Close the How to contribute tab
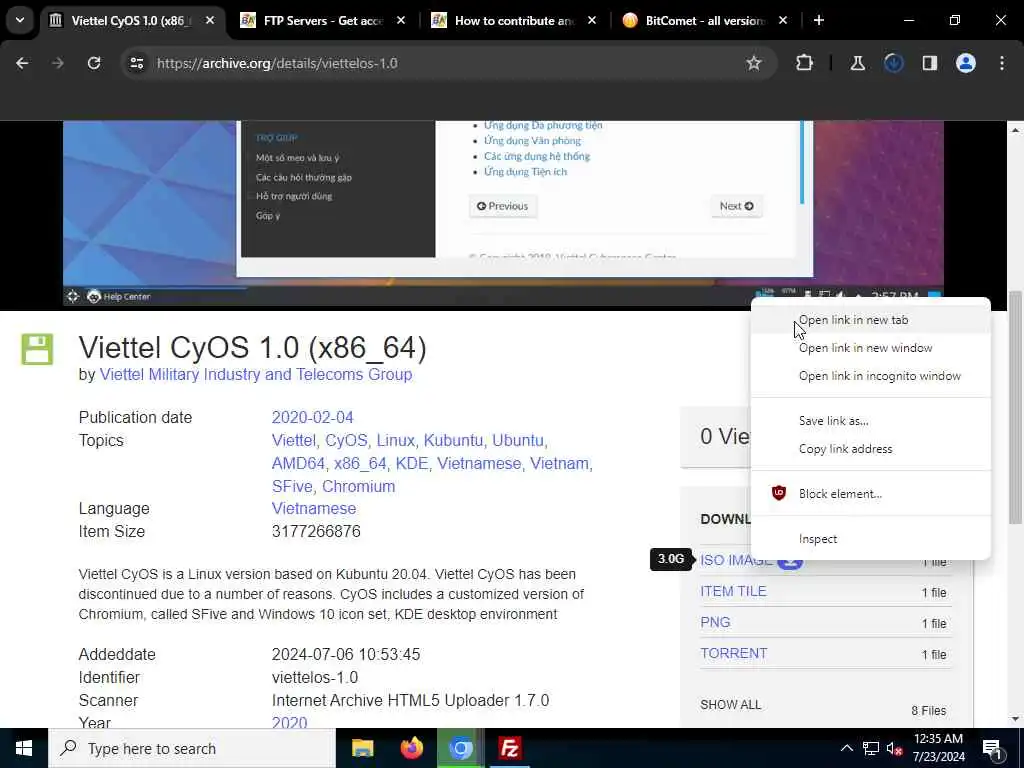This screenshot has height=768, width=1024. pyautogui.click(x=592, y=20)
